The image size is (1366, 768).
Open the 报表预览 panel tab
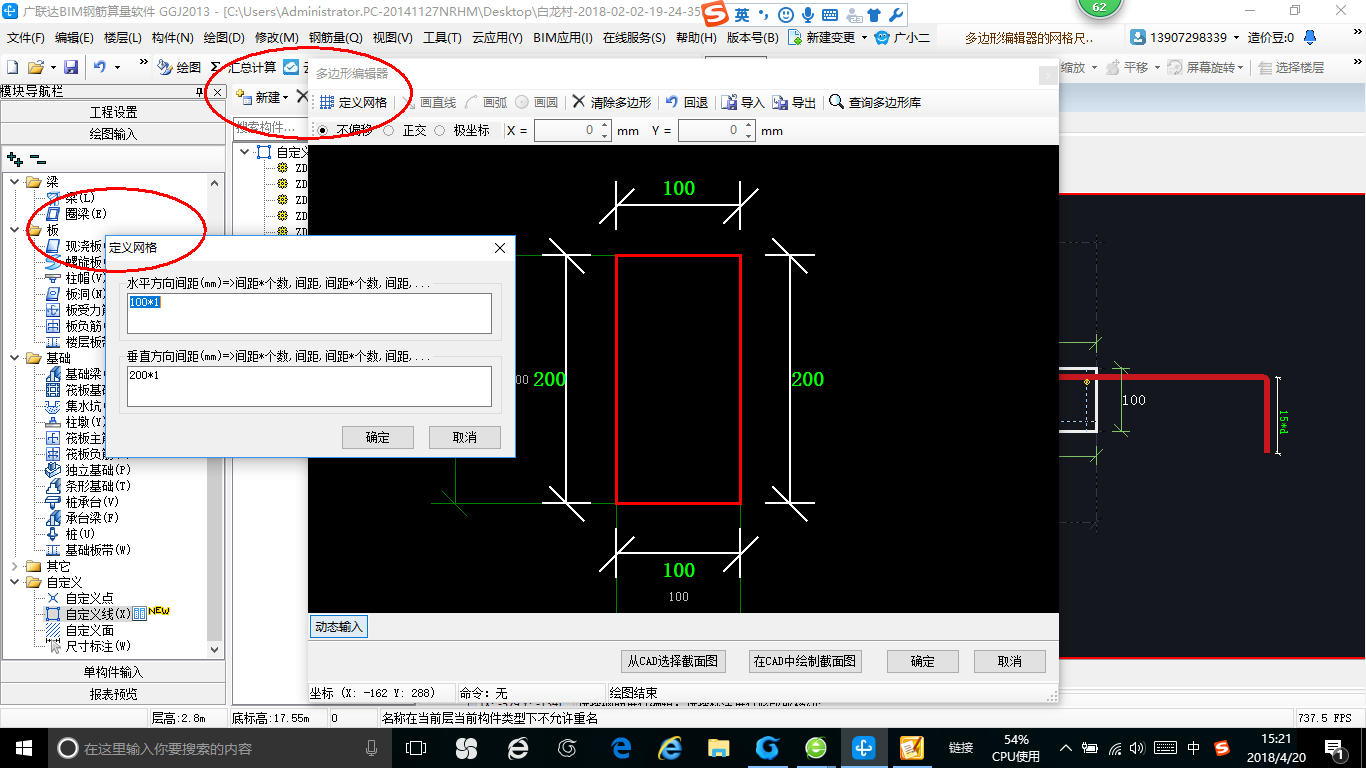113,693
